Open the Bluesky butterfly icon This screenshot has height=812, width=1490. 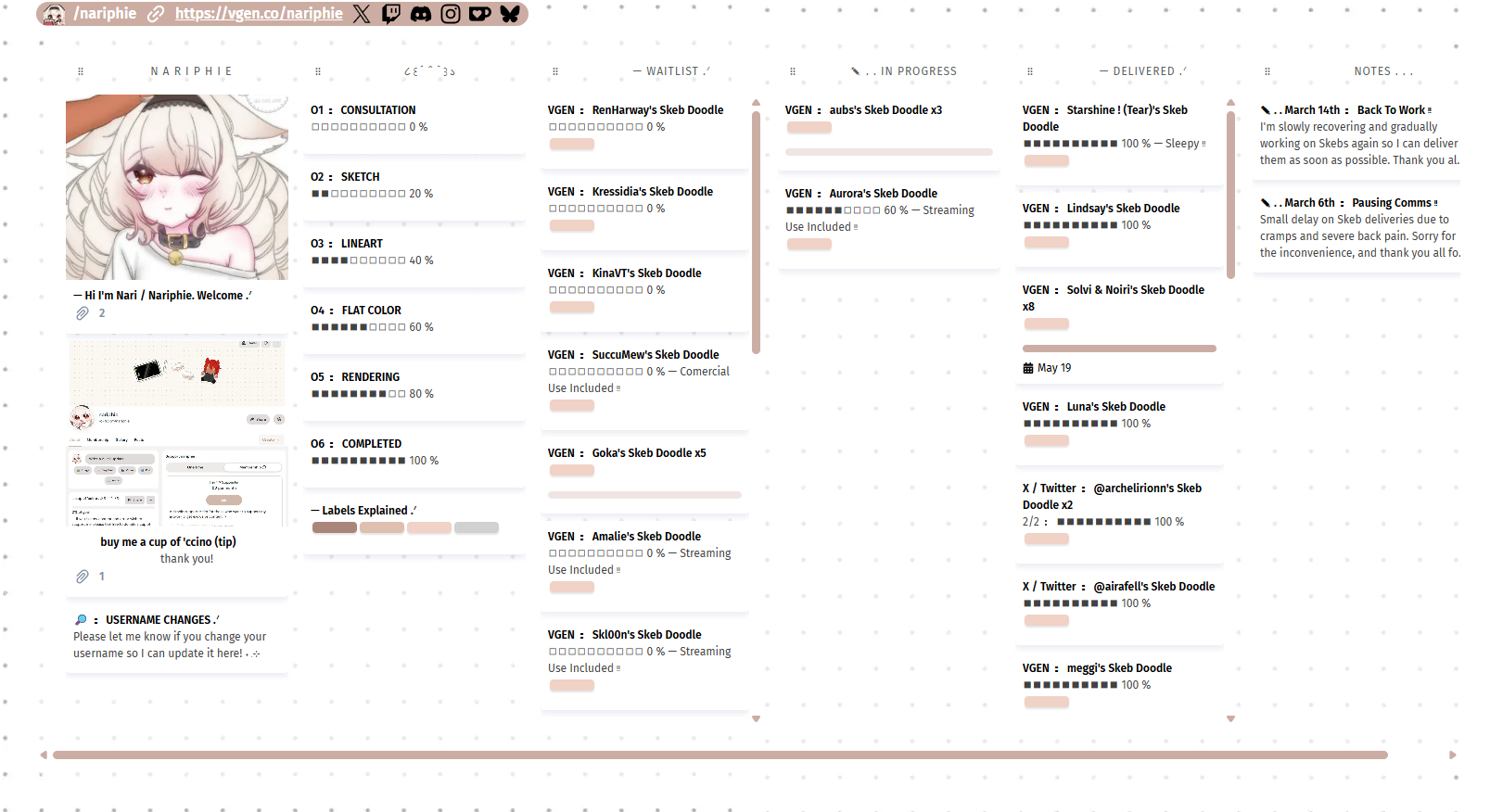point(510,14)
